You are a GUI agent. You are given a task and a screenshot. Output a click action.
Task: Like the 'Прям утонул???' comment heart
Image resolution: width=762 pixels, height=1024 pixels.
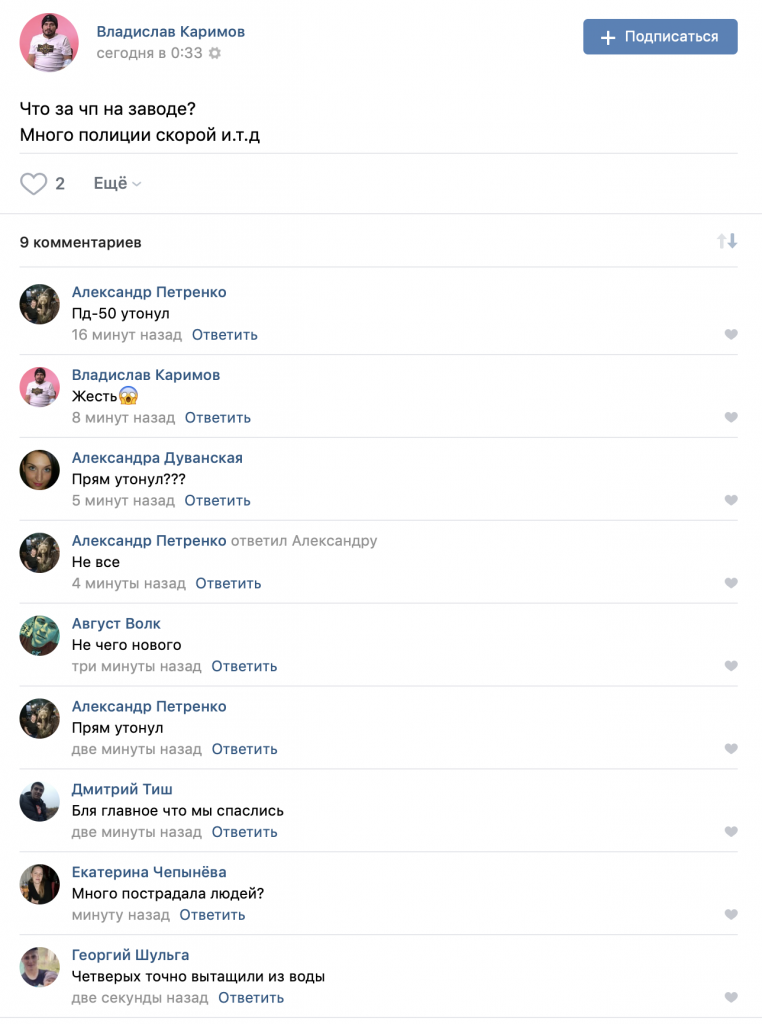731,500
